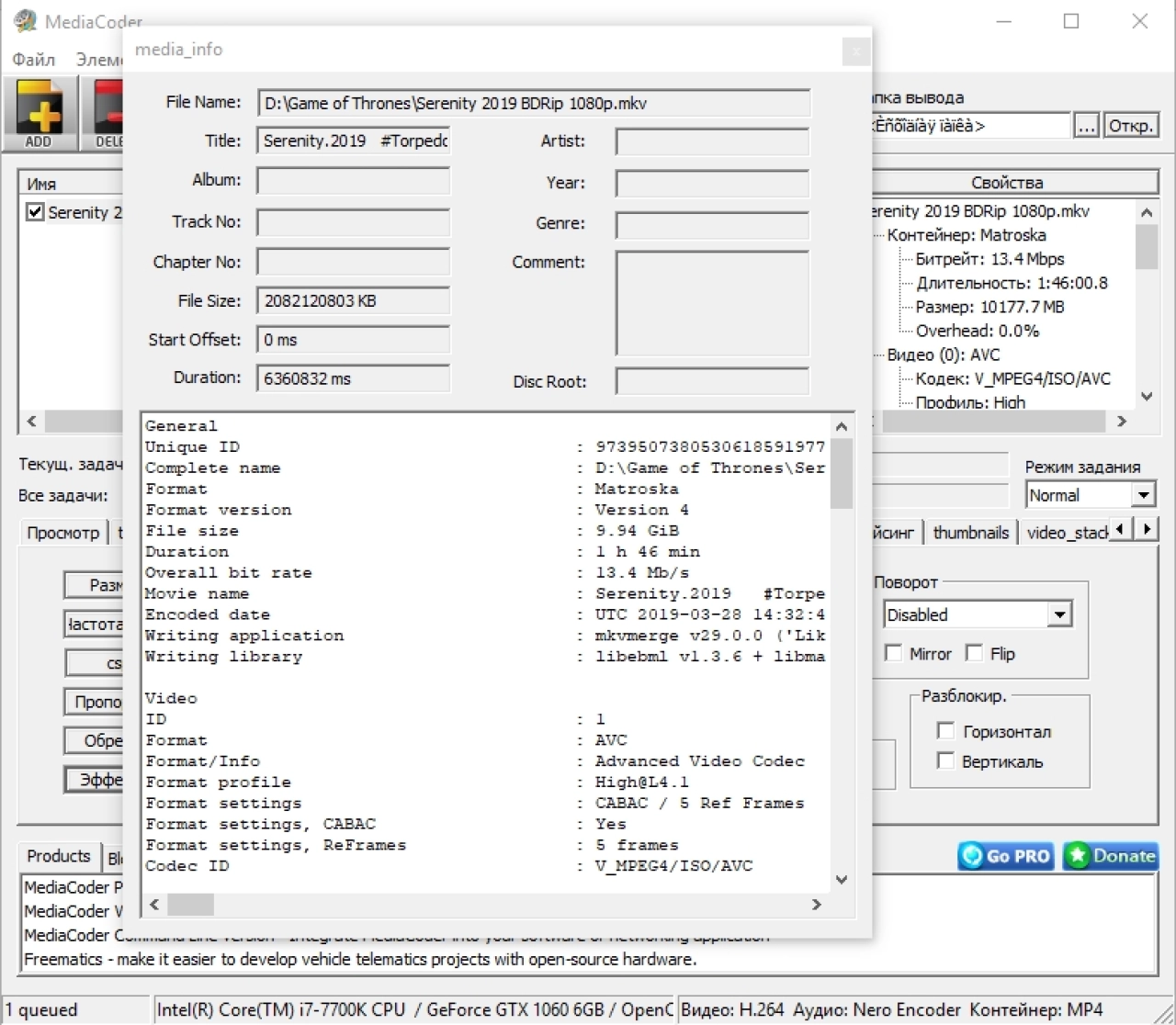Switch to the video_stack tab

coord(1066,533)
